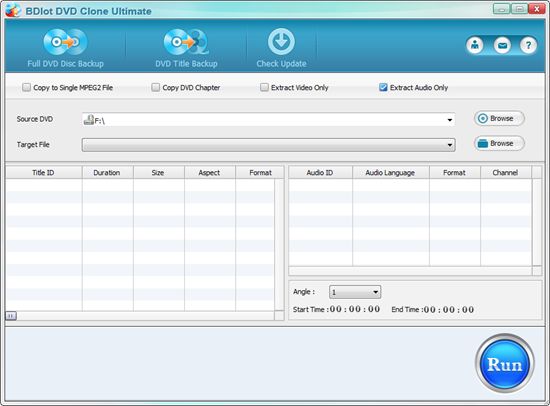Screen dimensions: 550x406
Task: Click the BDlot app logo in title bar
Action: click(x=13, y=10)
